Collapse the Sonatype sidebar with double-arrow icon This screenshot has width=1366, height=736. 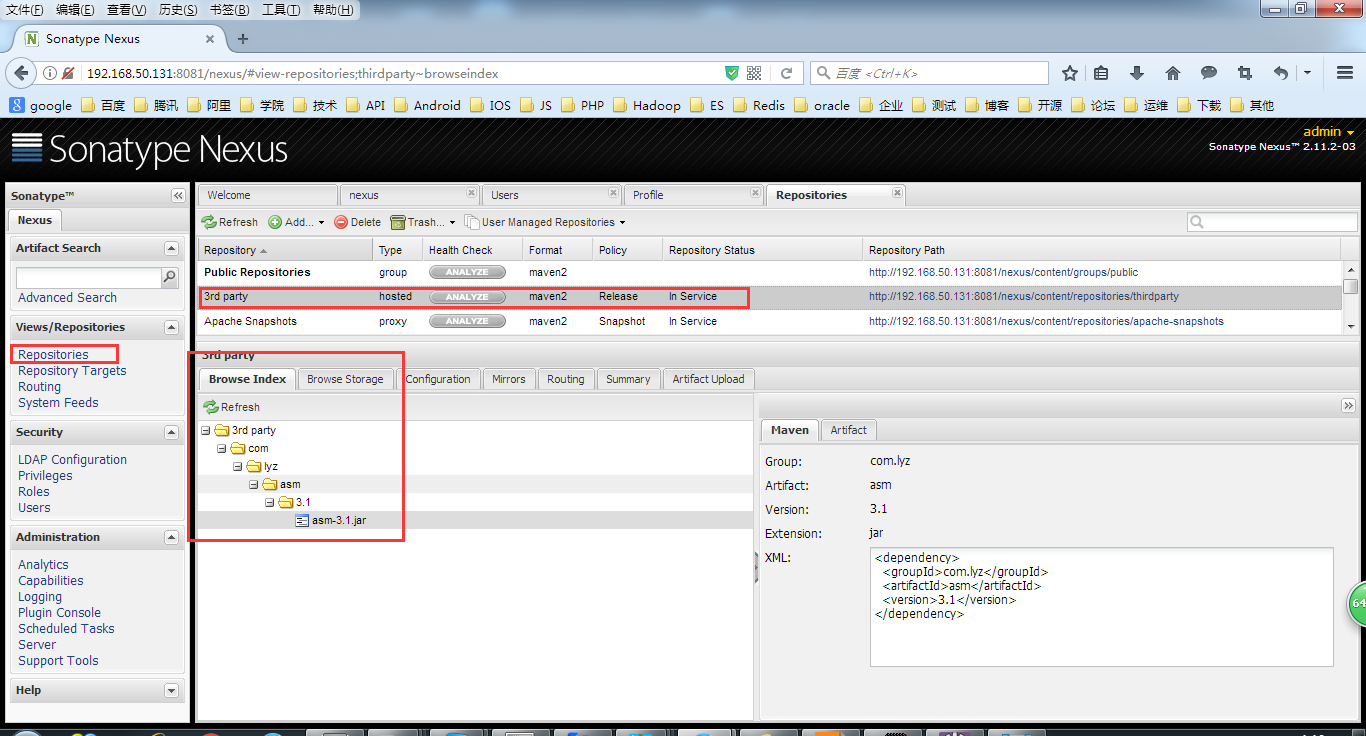pos(178,196)
